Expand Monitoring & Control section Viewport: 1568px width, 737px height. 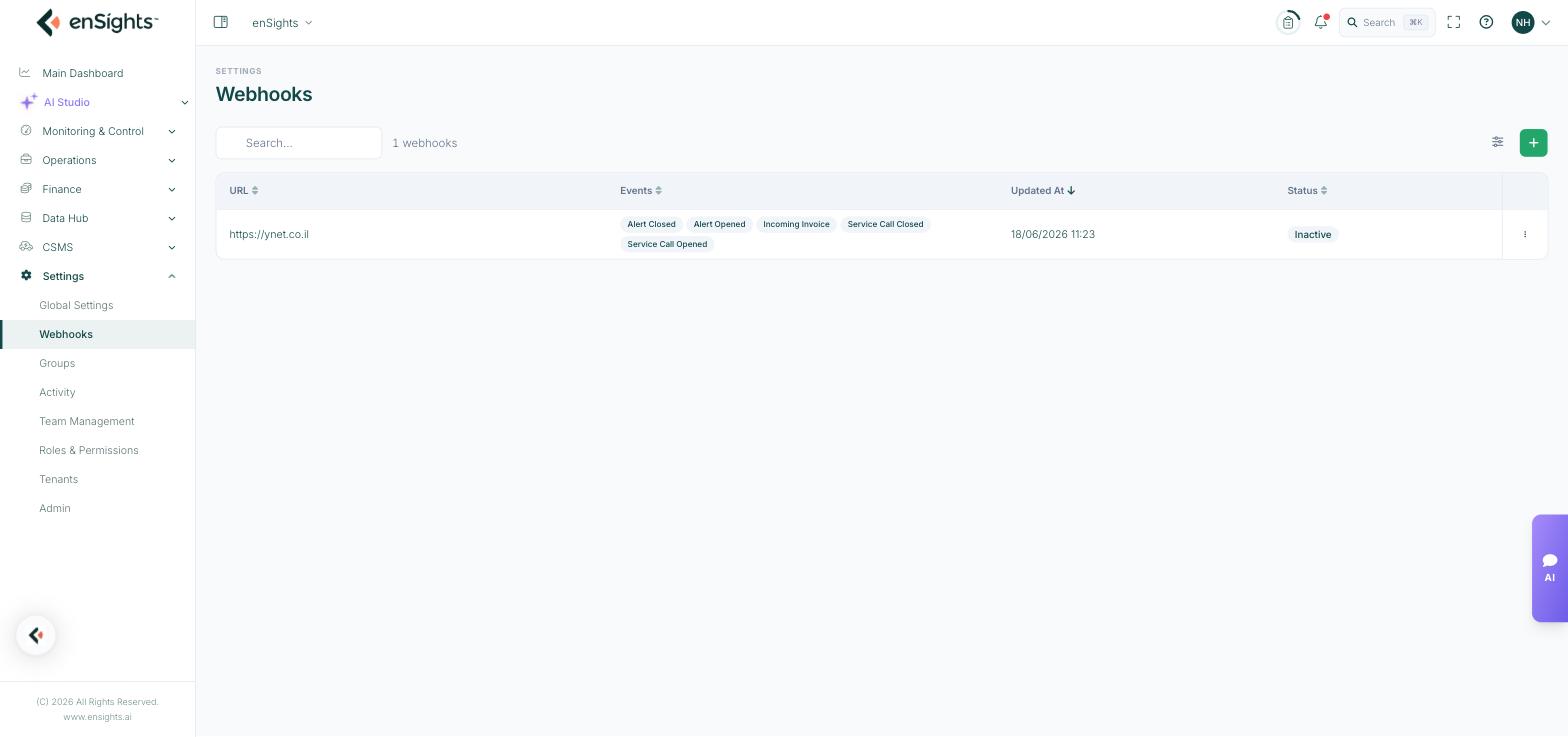pos(172,131)
